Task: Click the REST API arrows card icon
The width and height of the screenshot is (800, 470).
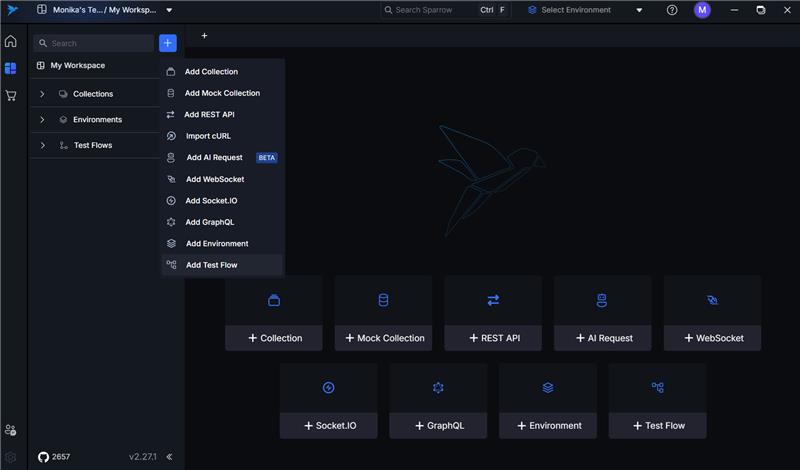Action: 493,300
